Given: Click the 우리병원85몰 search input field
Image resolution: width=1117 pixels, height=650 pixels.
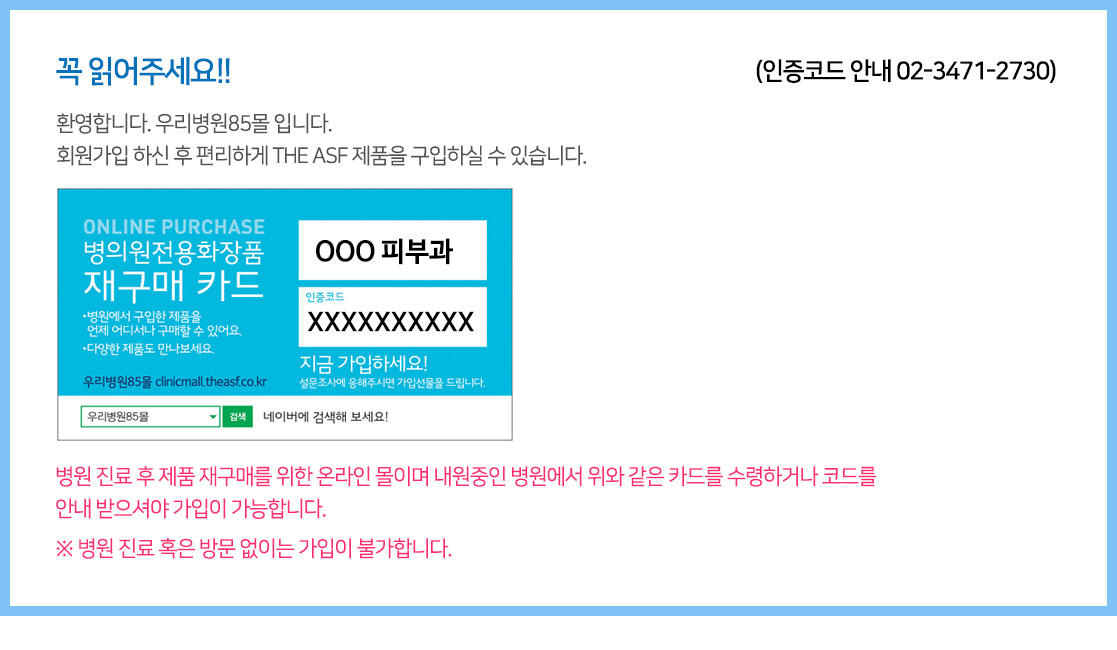Looking at the screenshot, I should (x=150, y=417).
